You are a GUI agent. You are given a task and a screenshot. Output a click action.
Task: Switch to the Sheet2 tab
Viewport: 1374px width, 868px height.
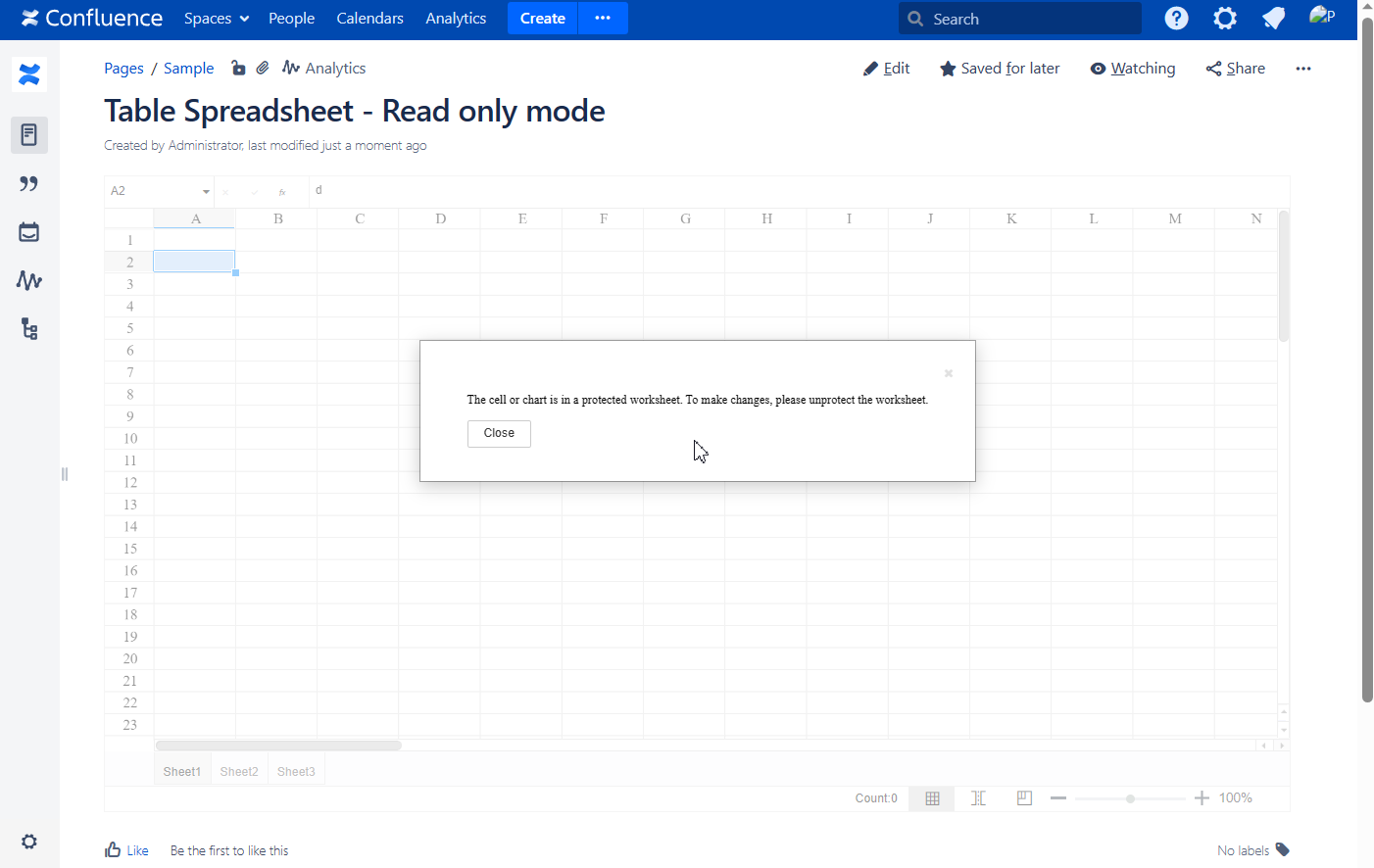coord(239,772)
